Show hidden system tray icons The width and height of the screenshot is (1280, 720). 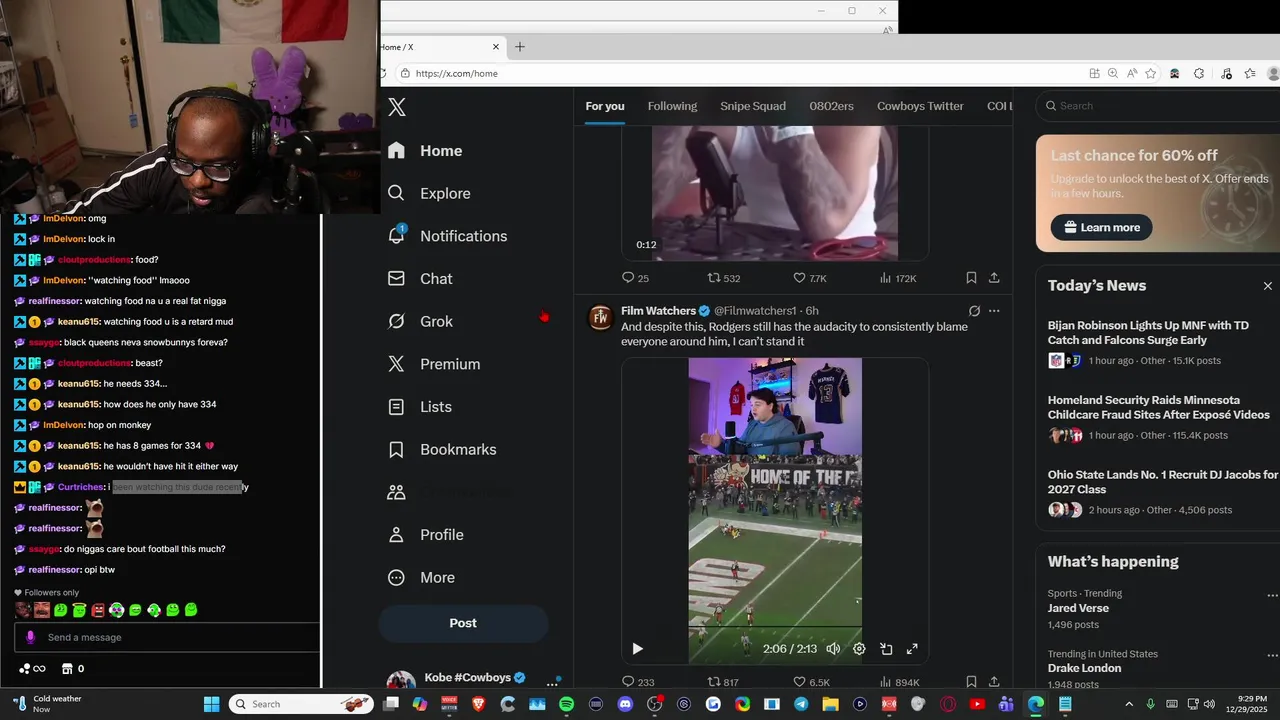(x=1129, y=704)
